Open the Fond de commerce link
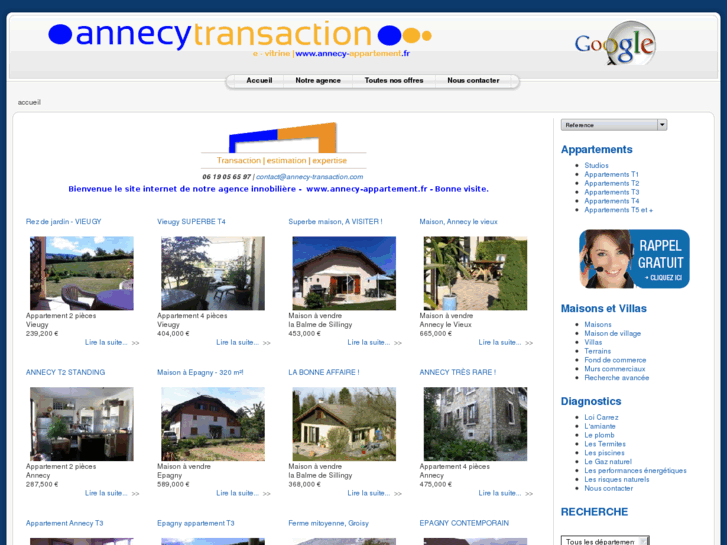Screen dimensions: 727x545 click(x=615, y=360)
